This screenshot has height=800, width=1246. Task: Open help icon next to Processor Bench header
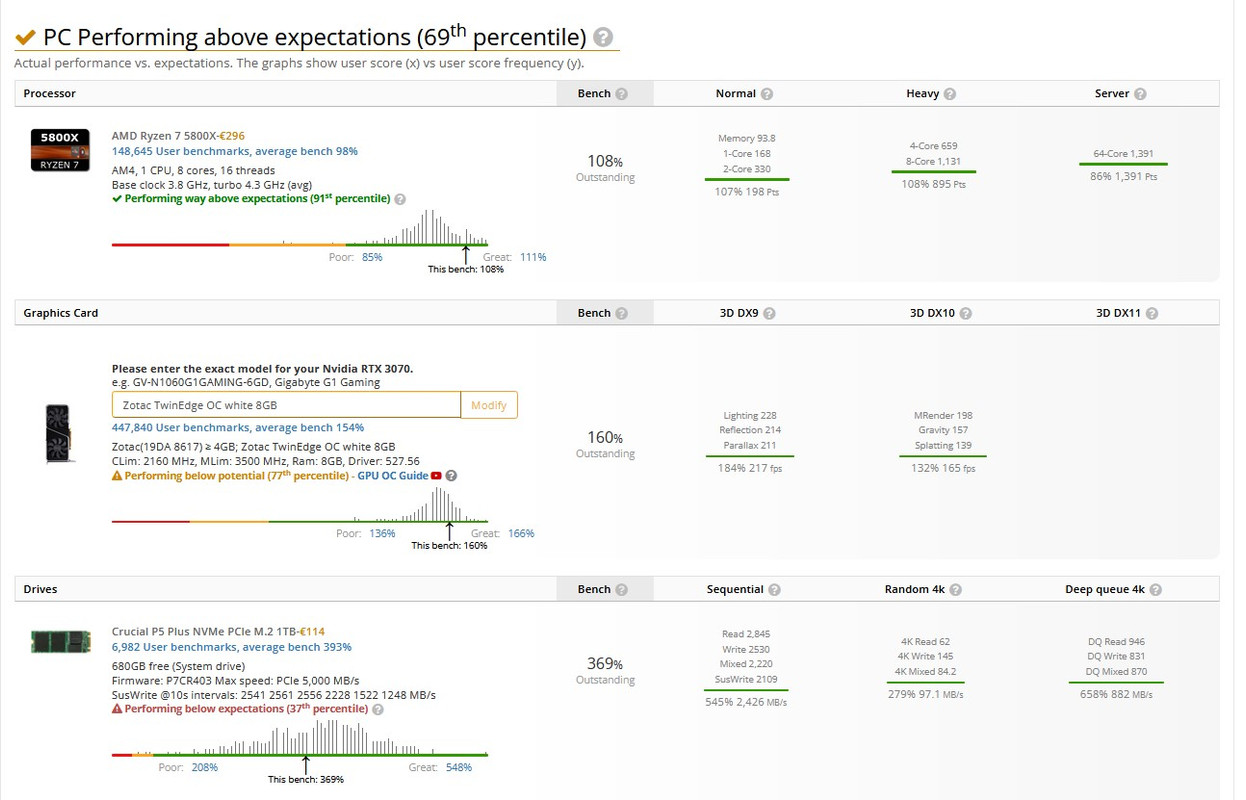(x=621, y=94)
